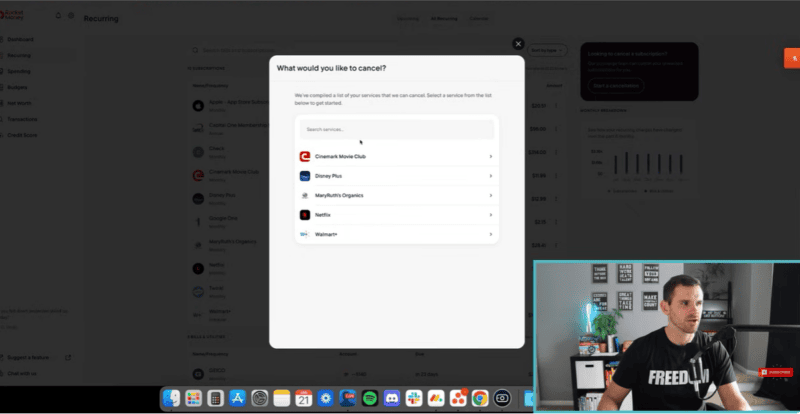800x414 pixels.
Task: Open settings gear in Rocket Money header
Action: point(71,16)
